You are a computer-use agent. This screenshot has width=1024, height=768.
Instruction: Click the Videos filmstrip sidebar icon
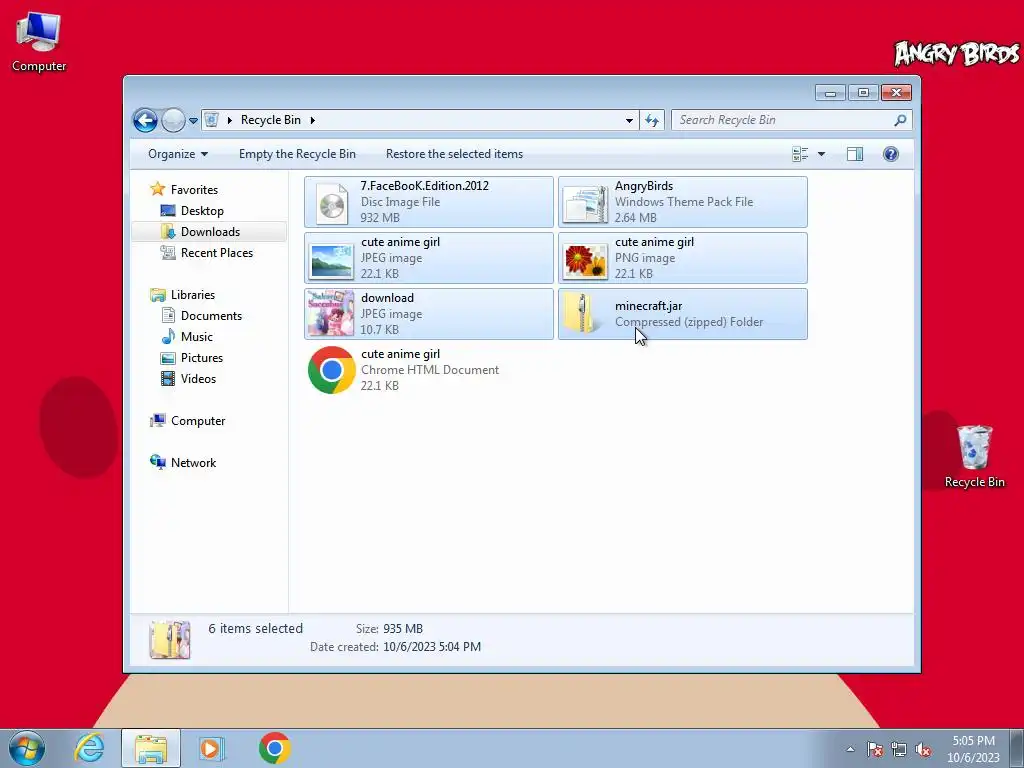168,379
